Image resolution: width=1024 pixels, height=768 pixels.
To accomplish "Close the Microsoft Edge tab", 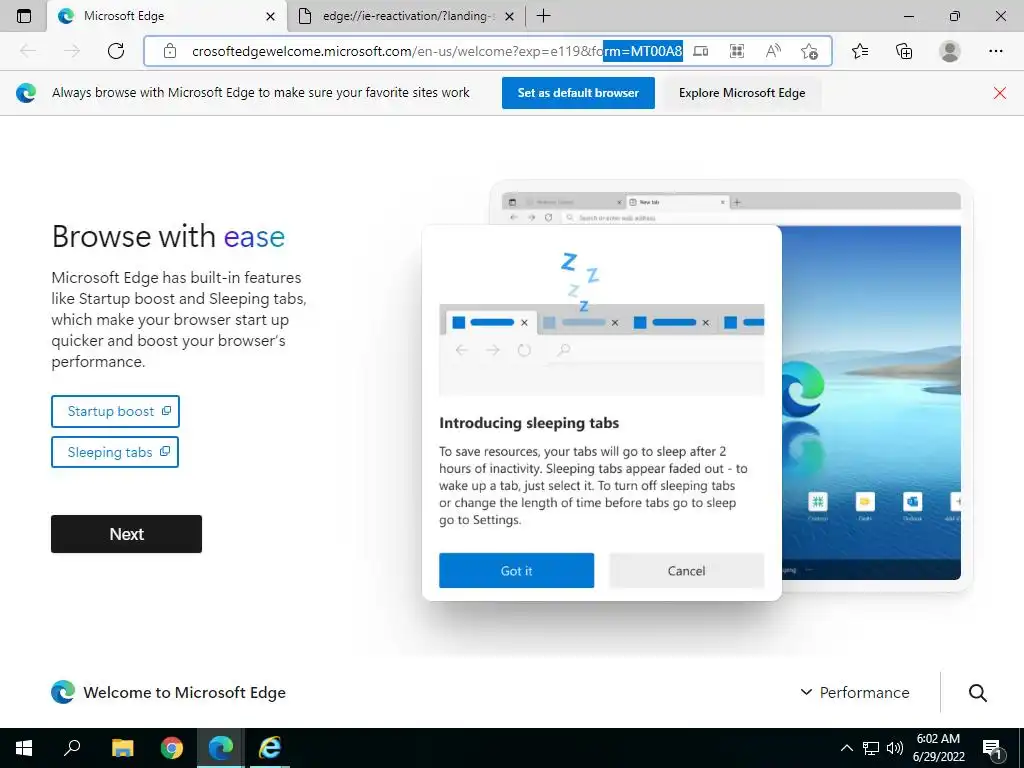I will click(270, 16).
